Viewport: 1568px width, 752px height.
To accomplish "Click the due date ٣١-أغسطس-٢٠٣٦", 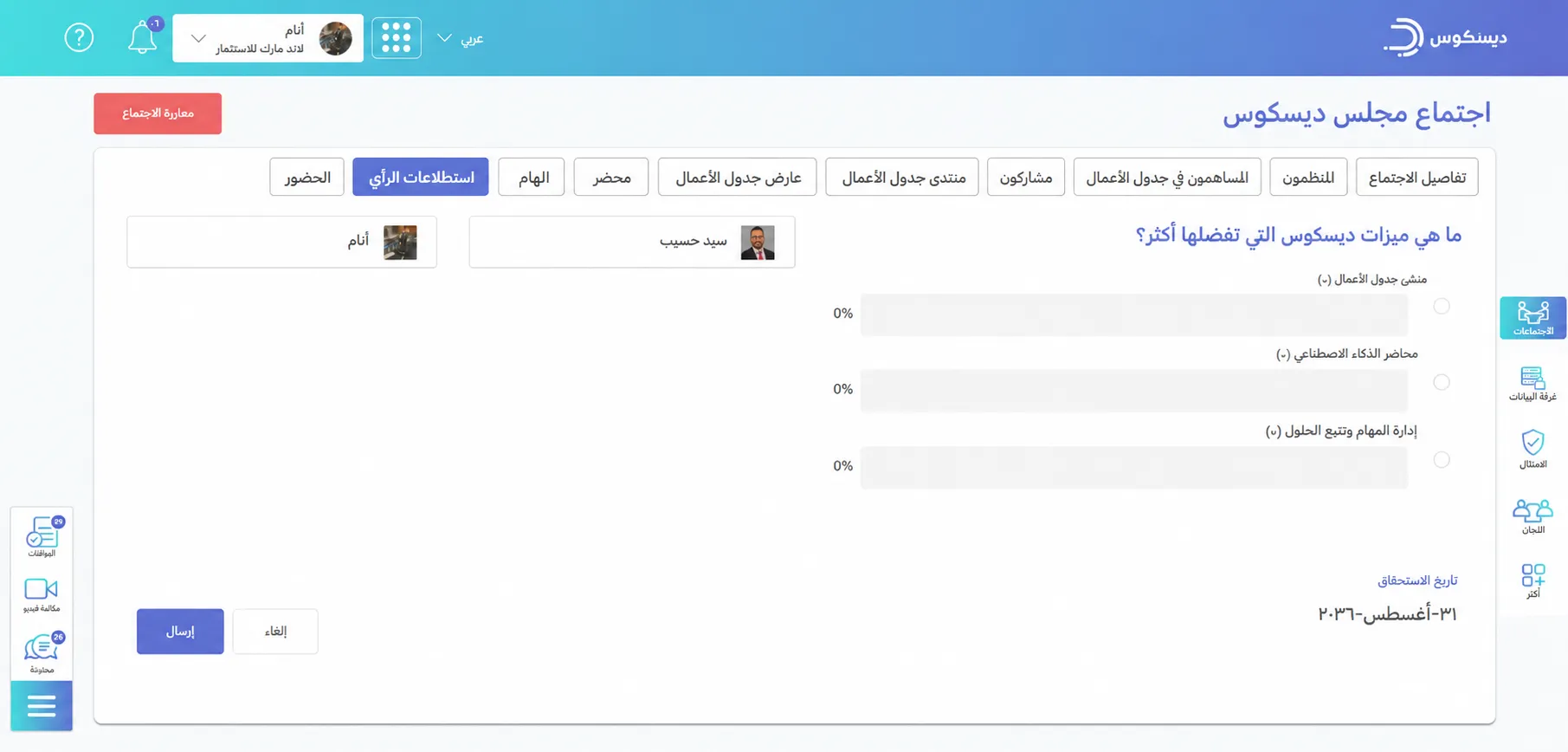I will 1387,613.
